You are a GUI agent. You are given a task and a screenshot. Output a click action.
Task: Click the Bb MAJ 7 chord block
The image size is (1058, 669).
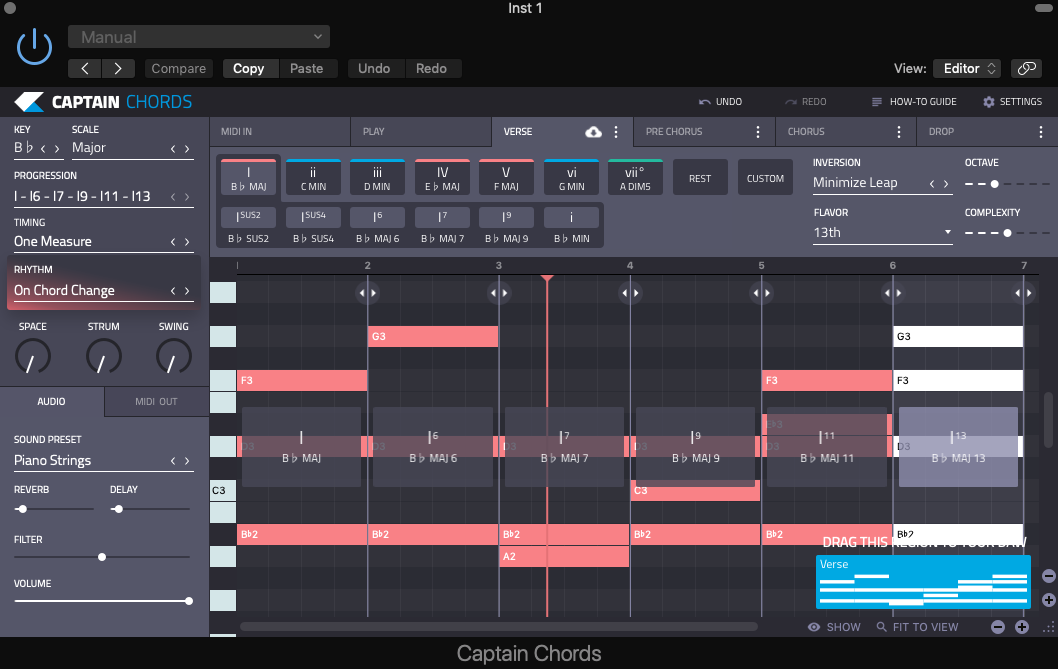[x=564, y=447]
